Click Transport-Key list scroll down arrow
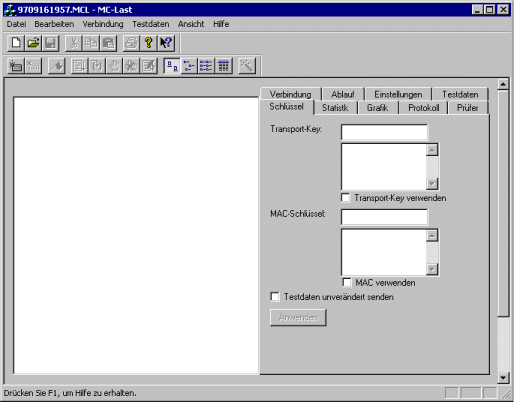Viewport: 514px width, 402px height. pos(432,183)
